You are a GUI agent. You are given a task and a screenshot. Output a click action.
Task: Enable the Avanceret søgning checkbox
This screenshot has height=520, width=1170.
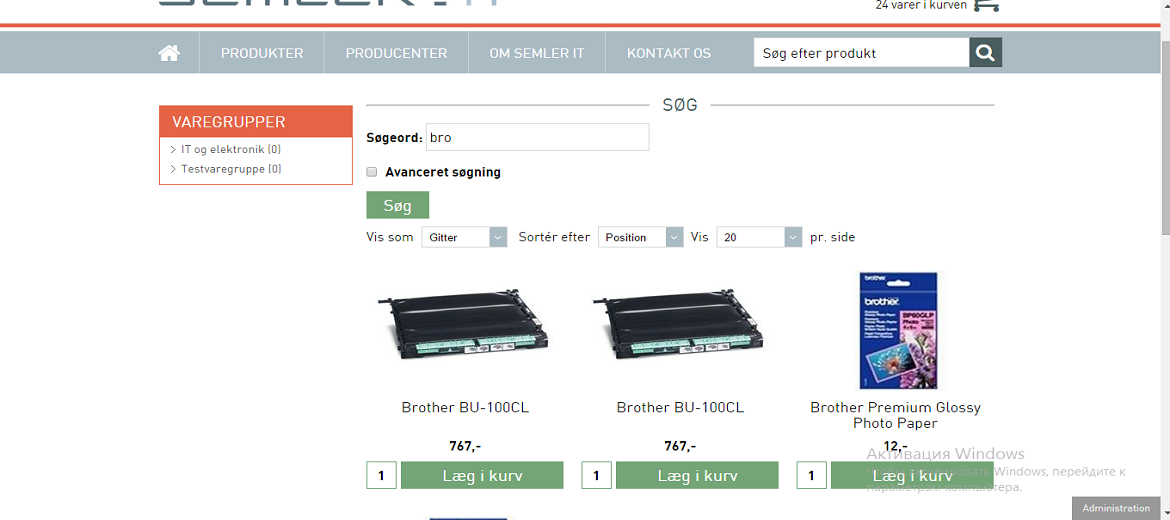click(x=372, y=172)
